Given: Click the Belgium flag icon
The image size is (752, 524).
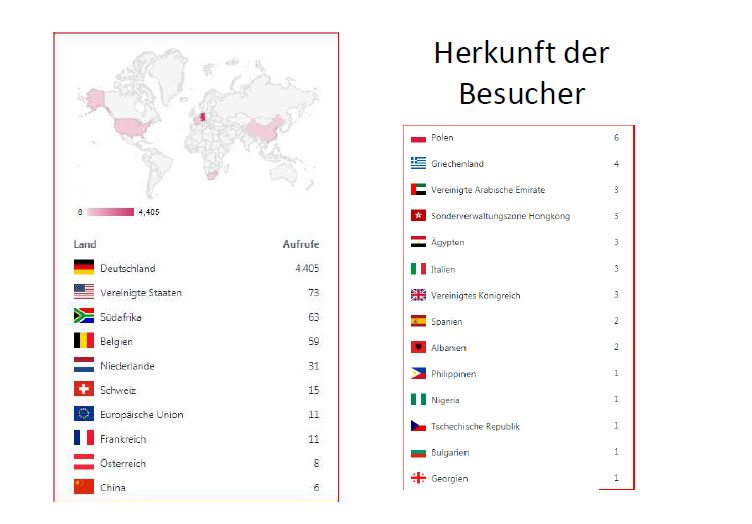Looking at the screenshot, I should [x=84, y=340].
